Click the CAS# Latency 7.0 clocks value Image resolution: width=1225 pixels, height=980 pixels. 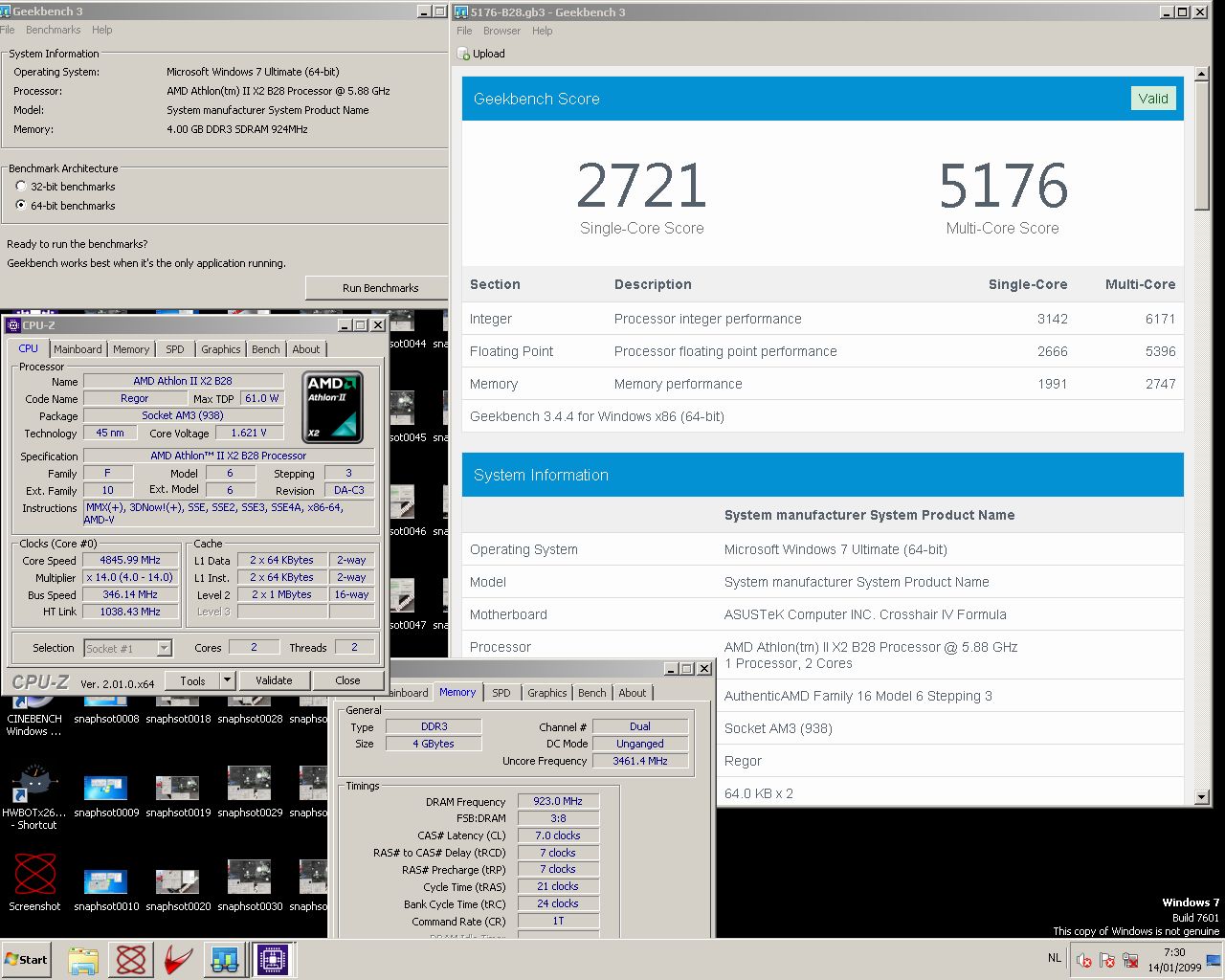click(x=558, y=835)
